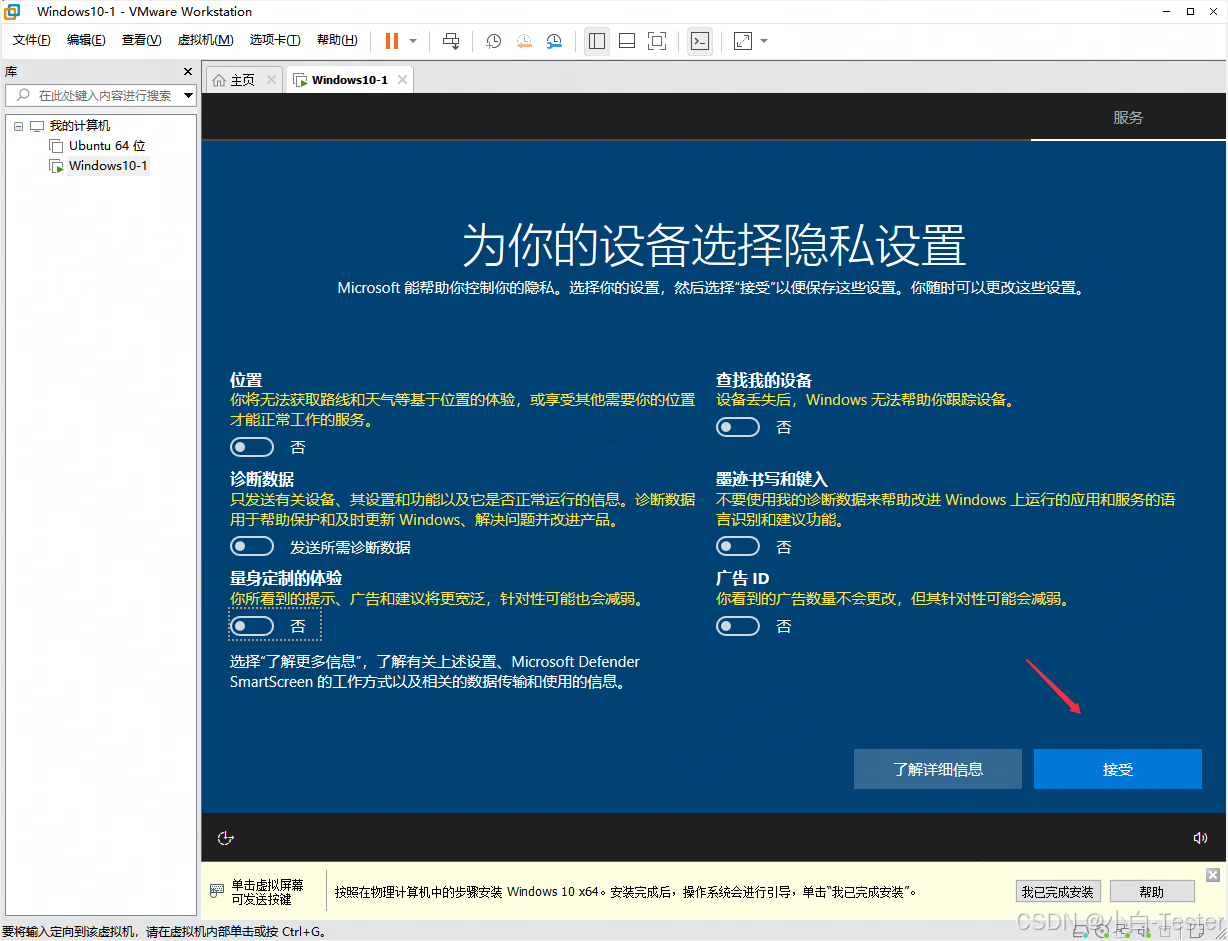Click the 服务 tab in setup header

pos(1128,117)
